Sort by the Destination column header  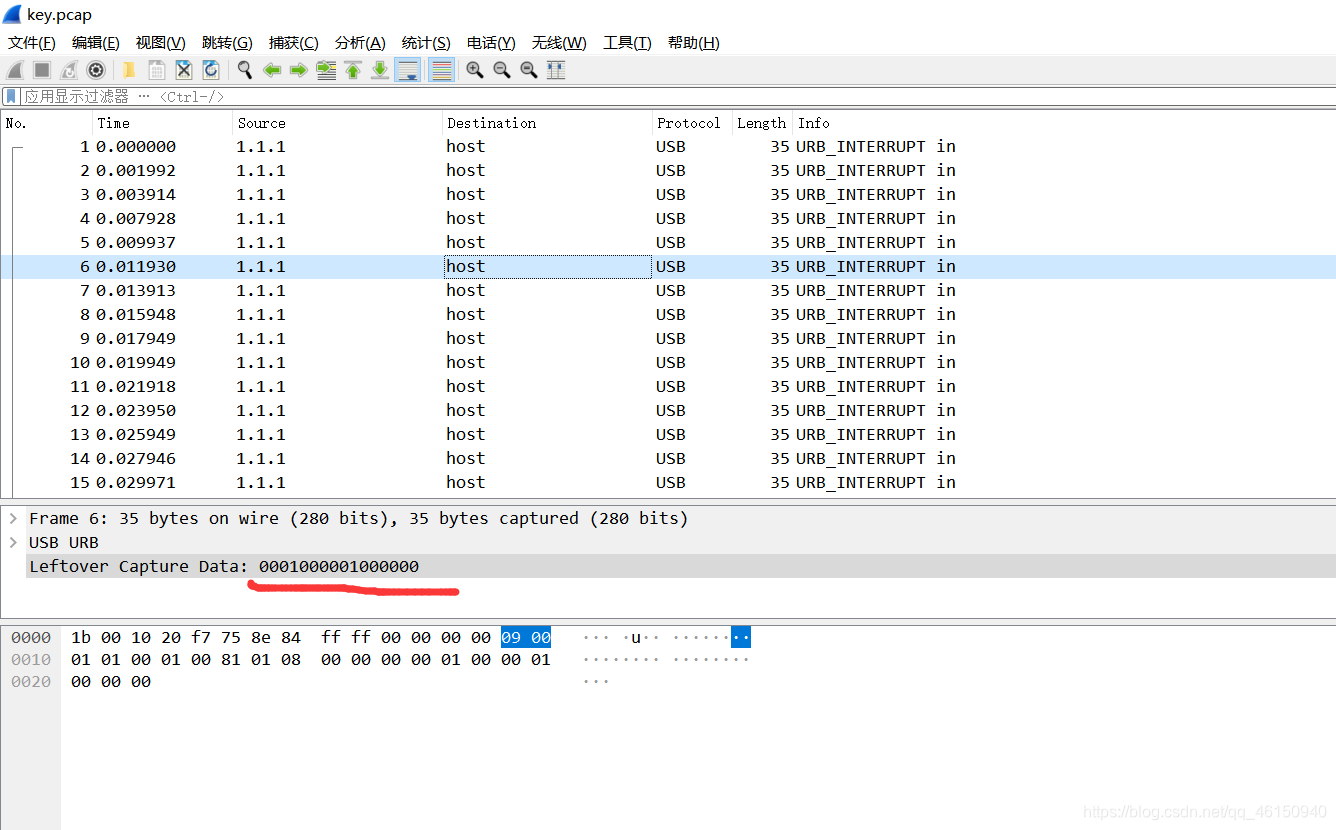pos(547,123)
